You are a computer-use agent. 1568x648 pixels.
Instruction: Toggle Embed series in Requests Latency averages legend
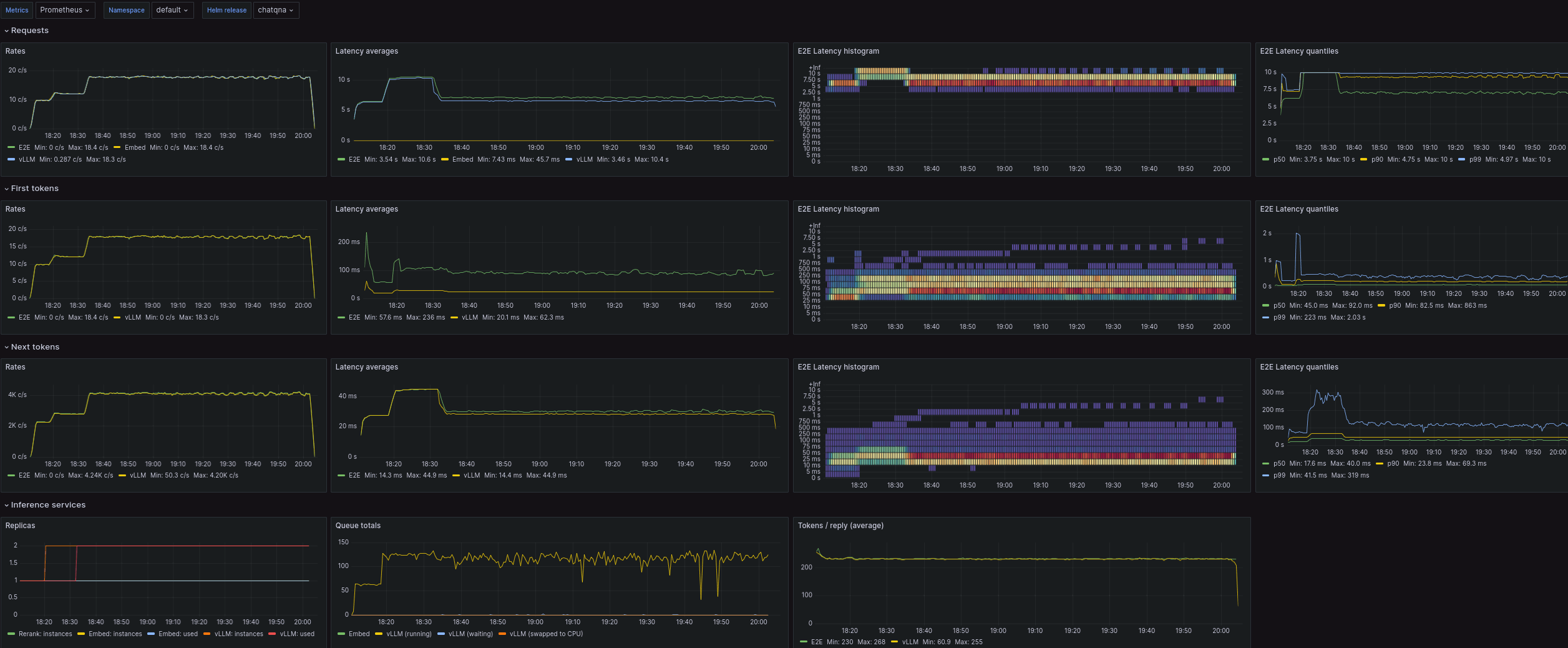tap(462, 160)
